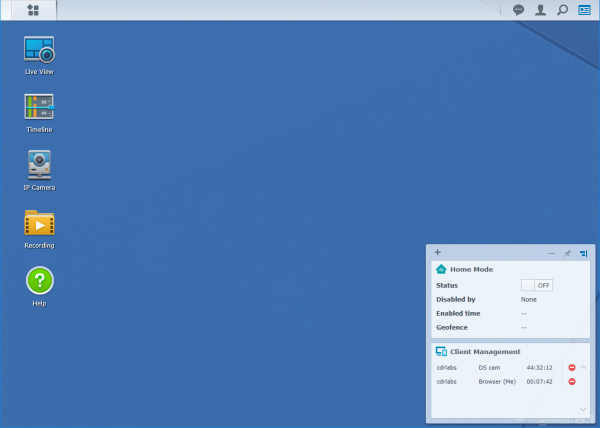
Task: Dock the widget panel using the blue icon
Action: [x=583, y=253]
